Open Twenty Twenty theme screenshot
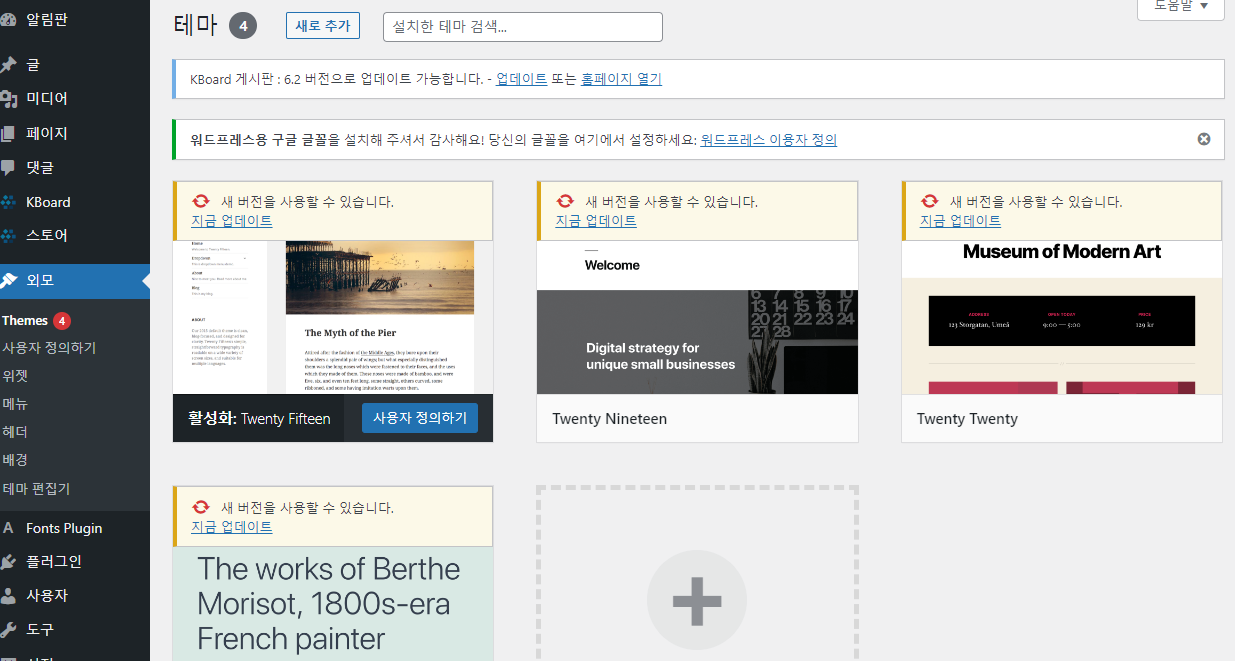 pyautogui.click(x=1062, y=317)
